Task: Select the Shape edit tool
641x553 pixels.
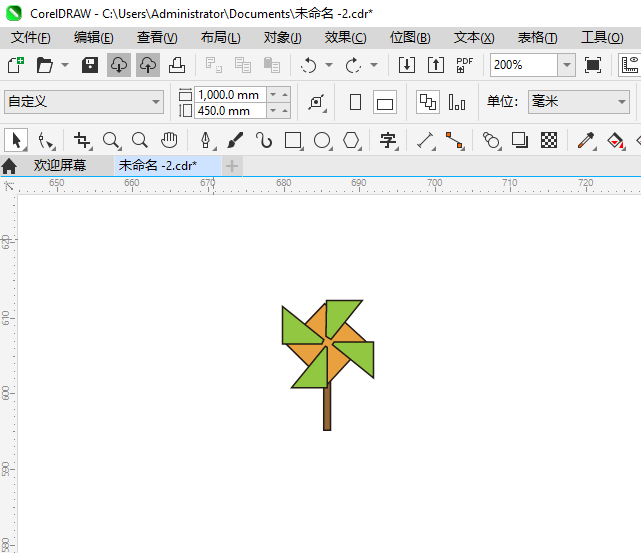Action: point(46,140)
